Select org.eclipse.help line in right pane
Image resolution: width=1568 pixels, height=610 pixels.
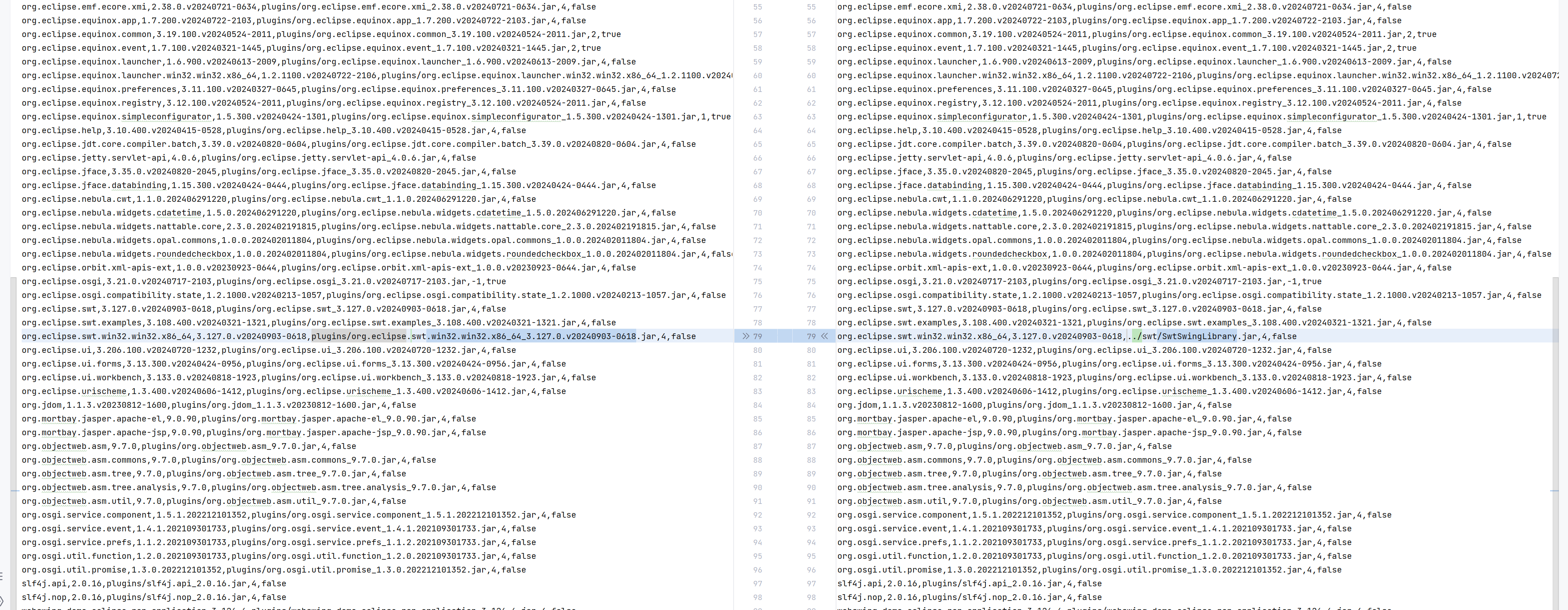click(x=1090, y=131)
